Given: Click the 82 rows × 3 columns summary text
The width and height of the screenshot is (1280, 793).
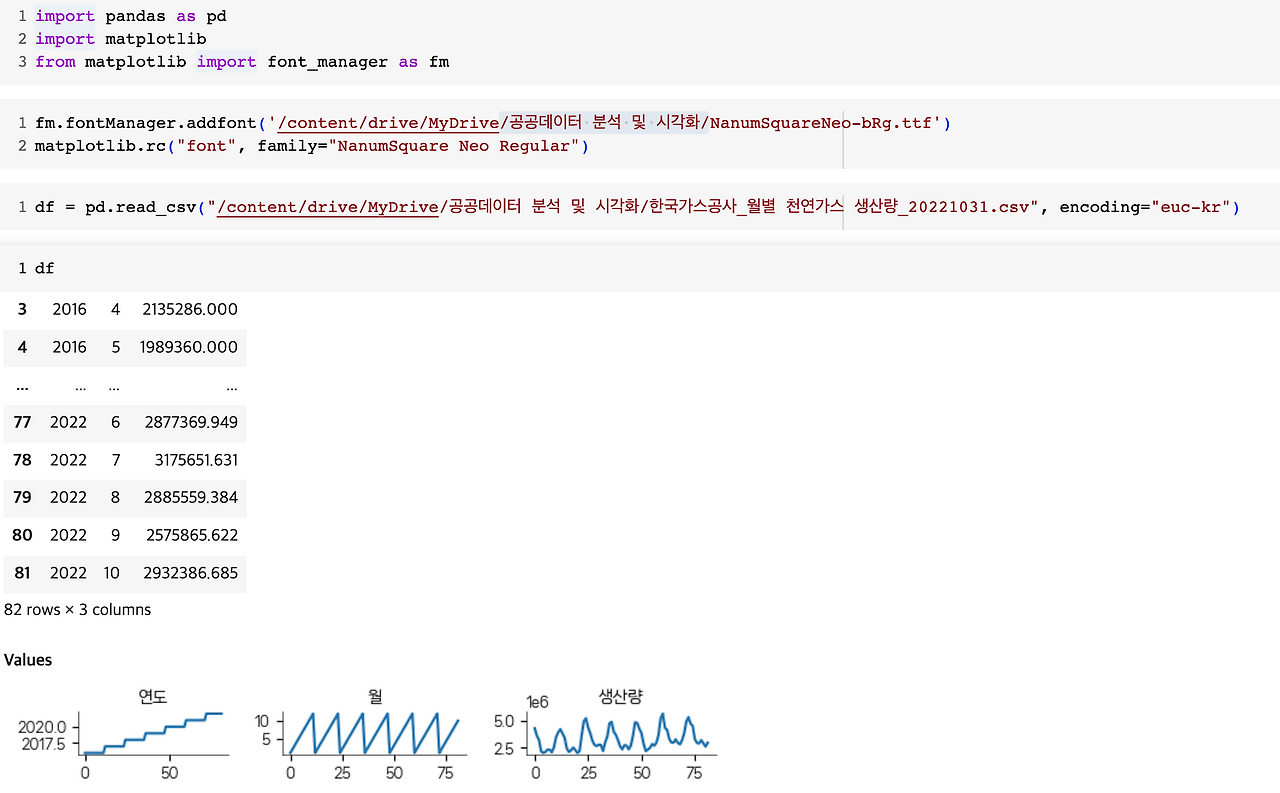Looking at the screenshot, I should 77,609.
